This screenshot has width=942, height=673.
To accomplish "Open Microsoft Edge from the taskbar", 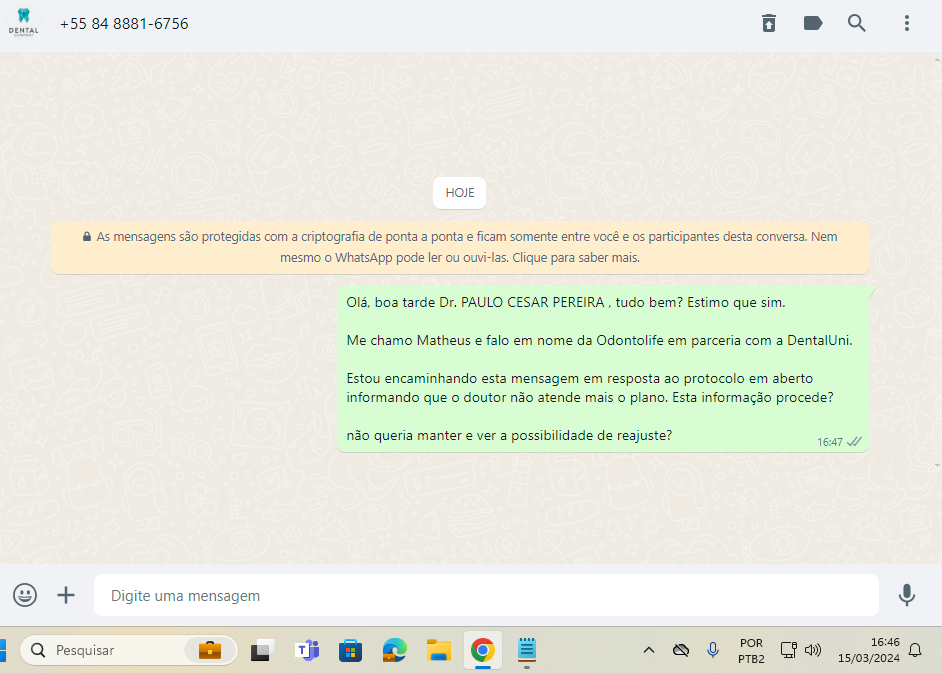I will (394, 650).
